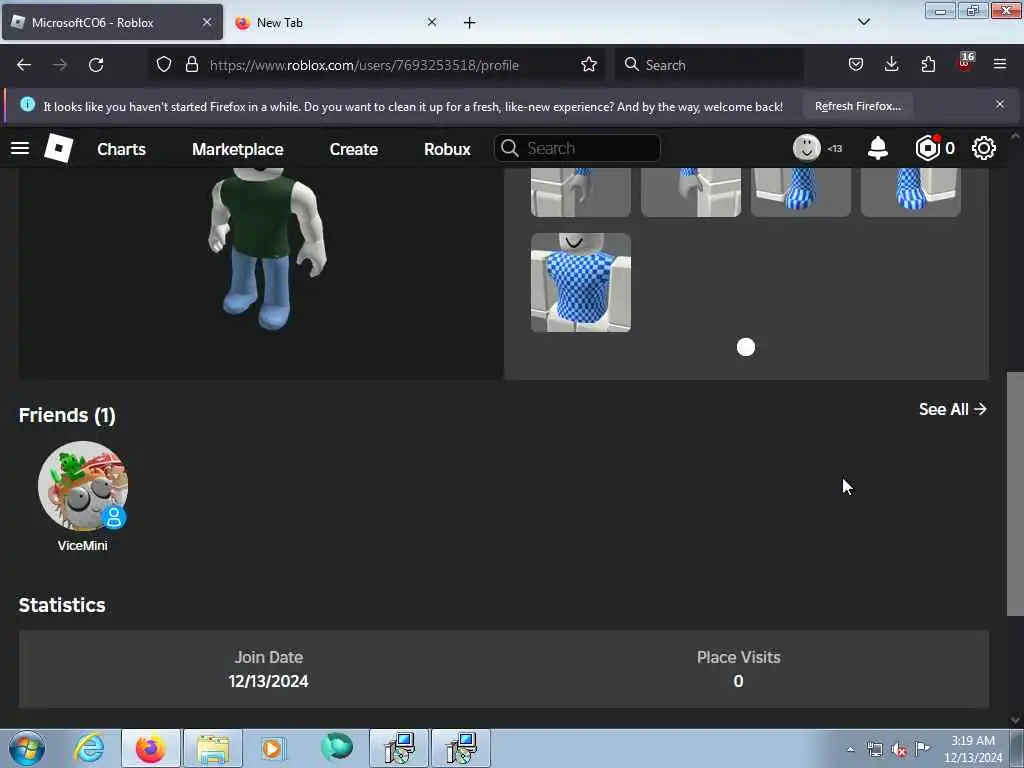Open the notifications bell
The image size is (1024, 768).
click(x=878, y=148)
